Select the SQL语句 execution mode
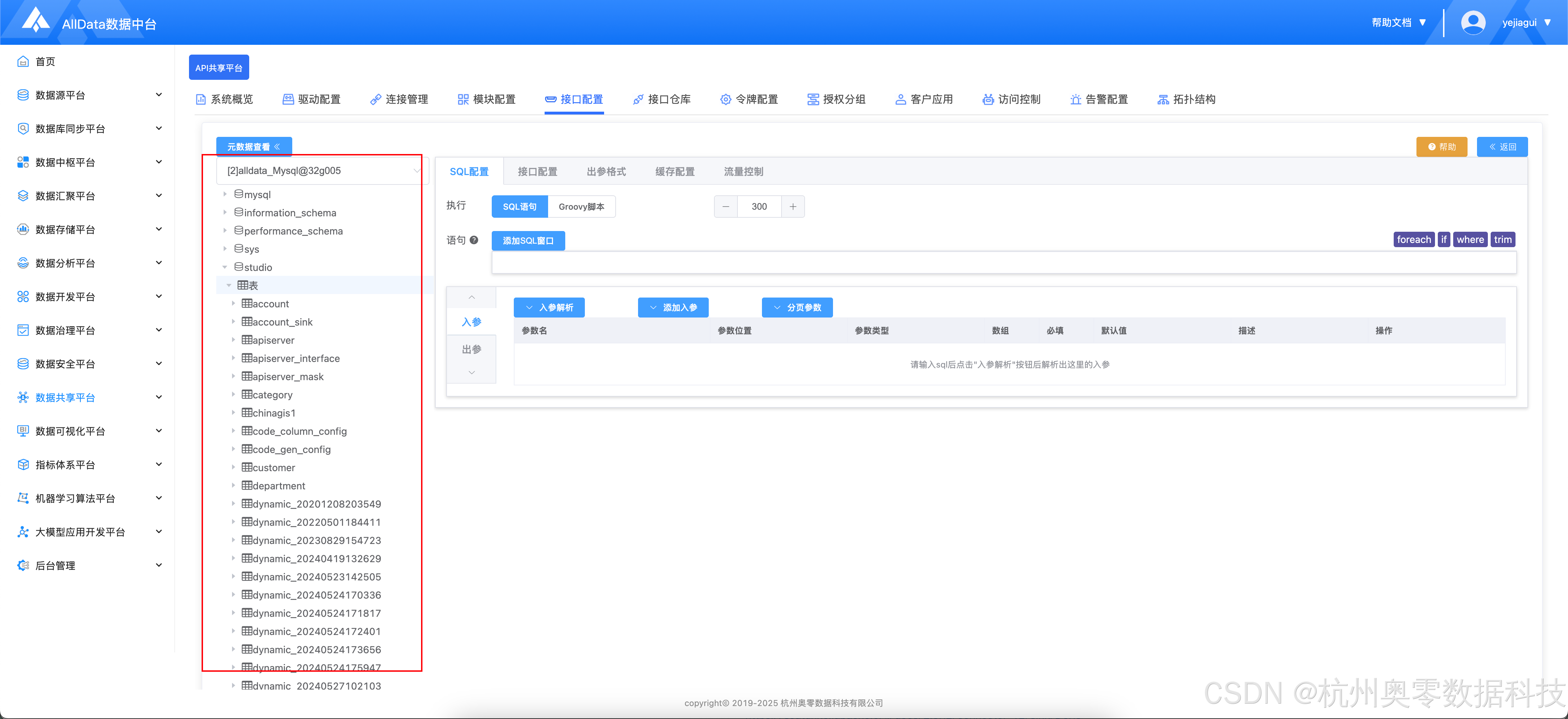1568x719 pixels. [x=519, y=207]
